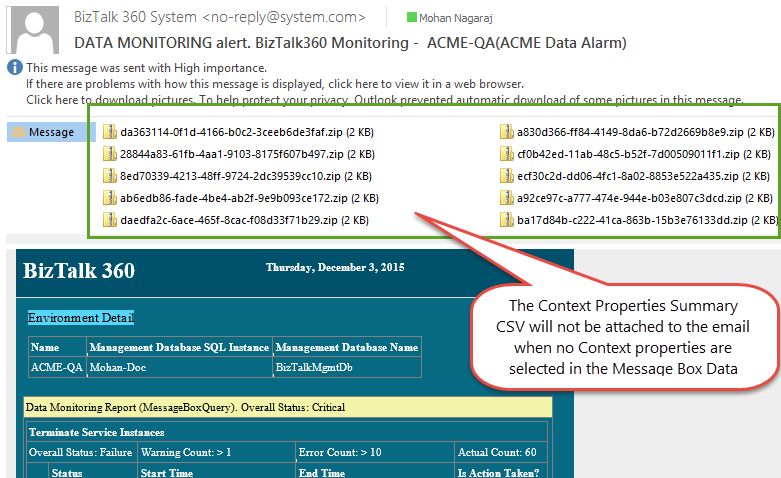The image size is (781, 478).
Task: Click the date Thursday, December 3, 2015
Action: point(335,267)
